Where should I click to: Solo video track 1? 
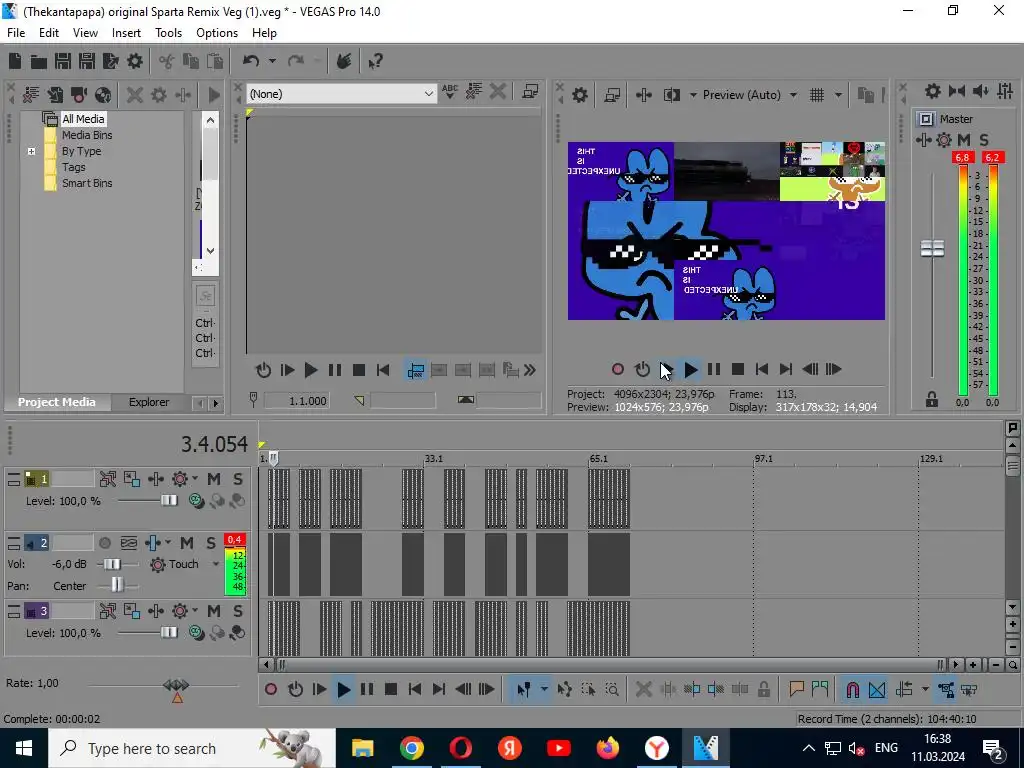coord(238,479)
